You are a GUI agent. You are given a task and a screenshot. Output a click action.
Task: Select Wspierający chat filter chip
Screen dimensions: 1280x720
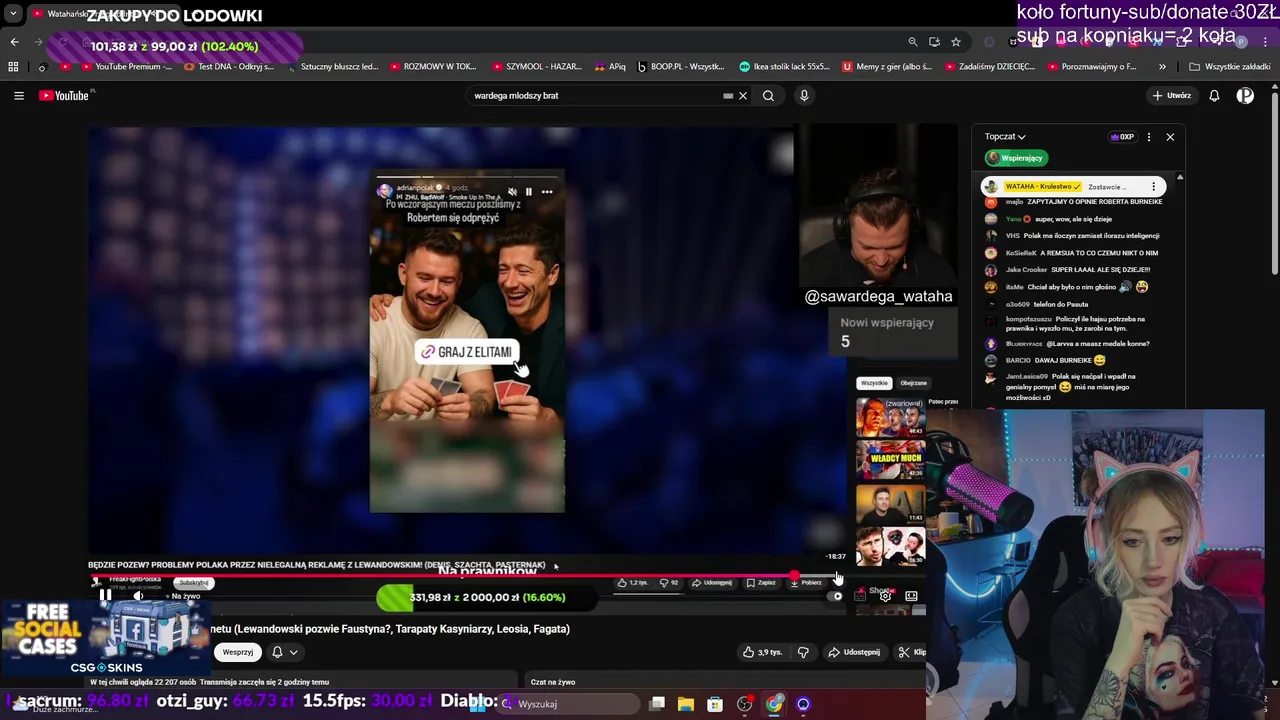pos(1015,158)
